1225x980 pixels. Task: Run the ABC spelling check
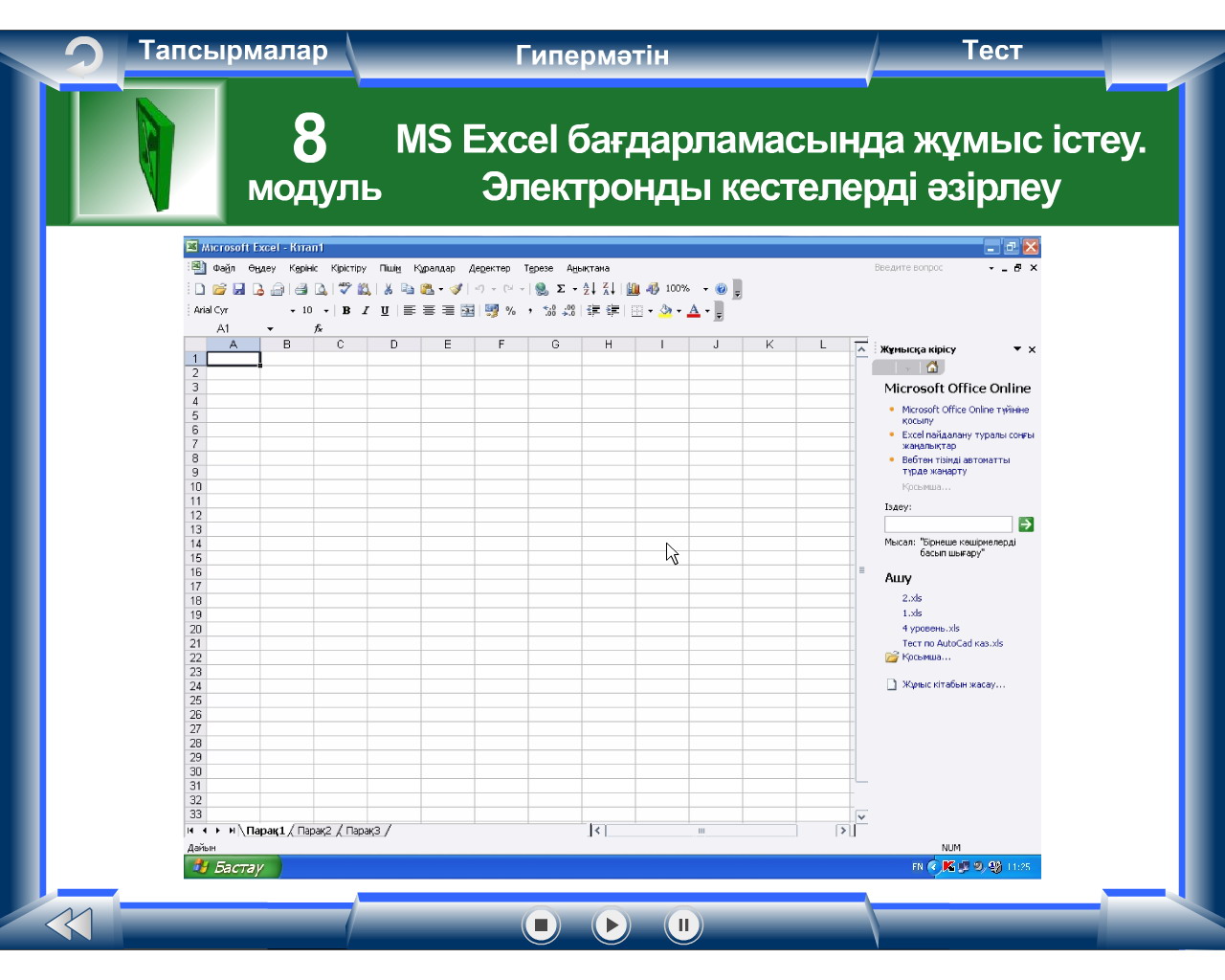345,289
